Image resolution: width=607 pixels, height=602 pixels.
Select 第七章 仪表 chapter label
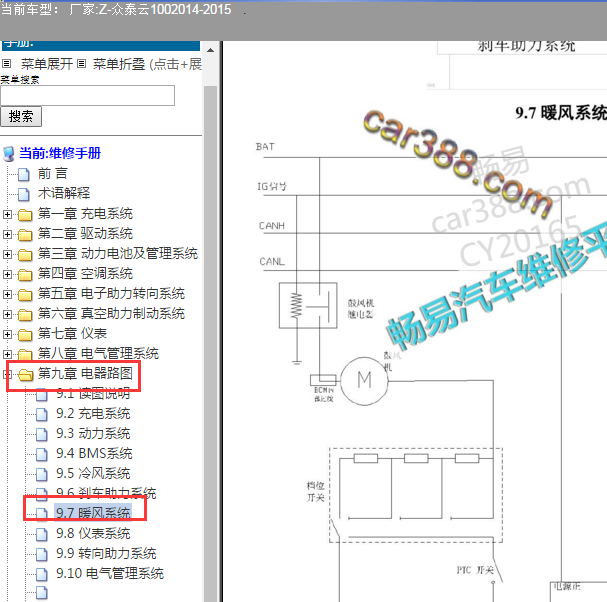(72, 333)
